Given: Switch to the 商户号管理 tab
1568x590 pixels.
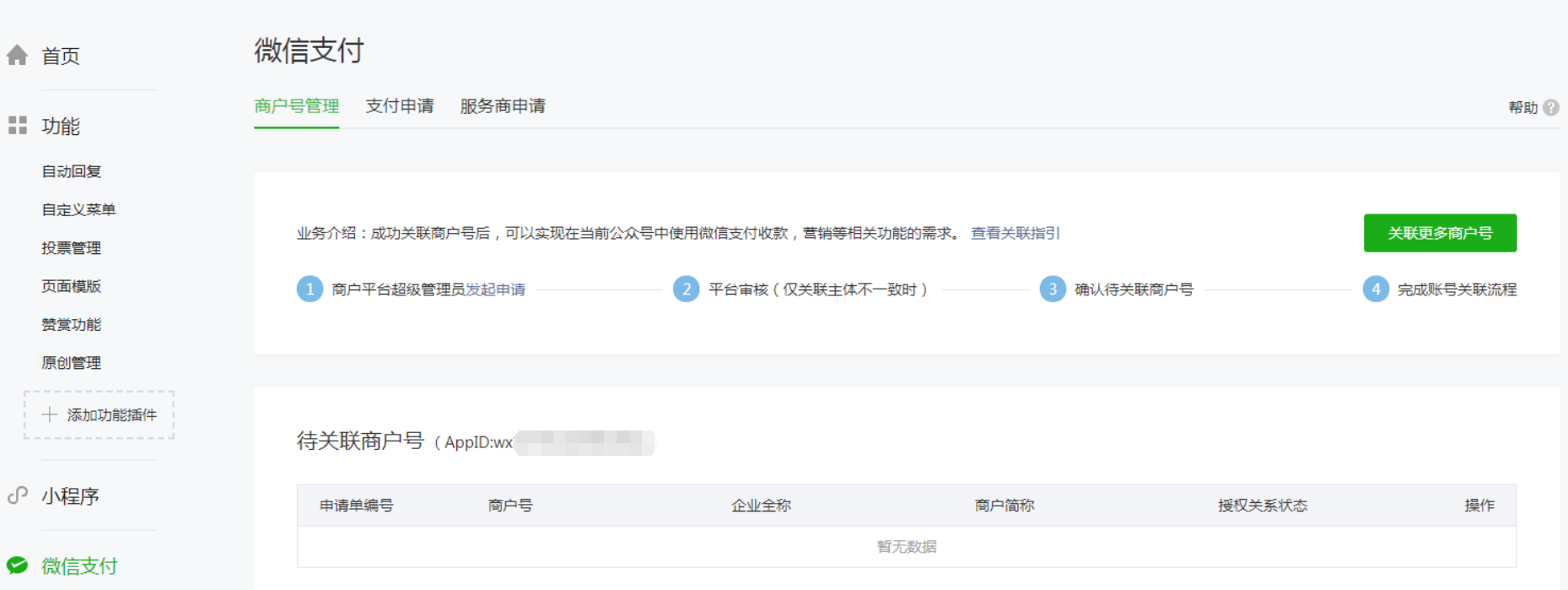Looking at the screenshot, I should coord(296,106).
